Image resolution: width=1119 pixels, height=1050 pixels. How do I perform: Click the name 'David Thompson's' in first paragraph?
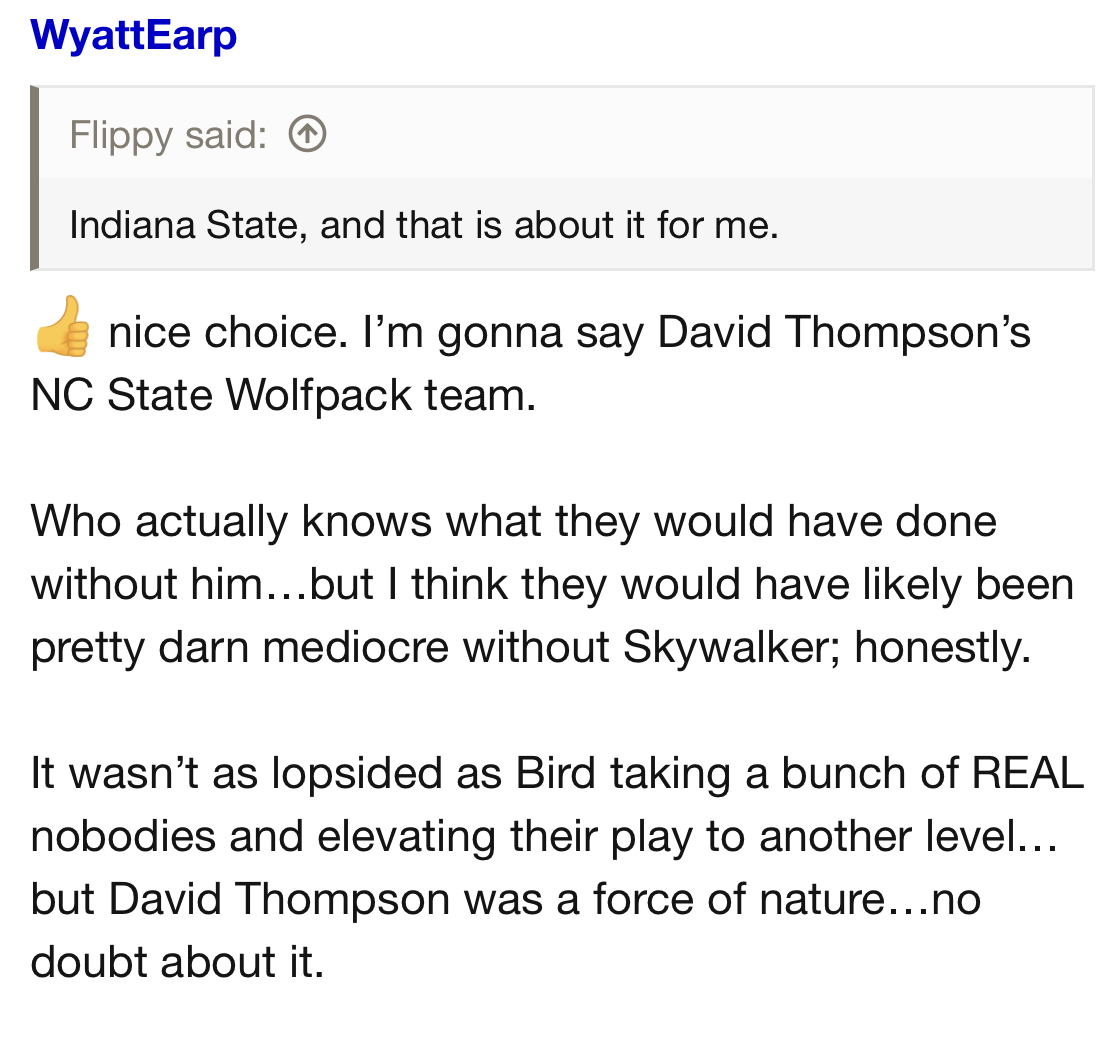click(844, 332)
